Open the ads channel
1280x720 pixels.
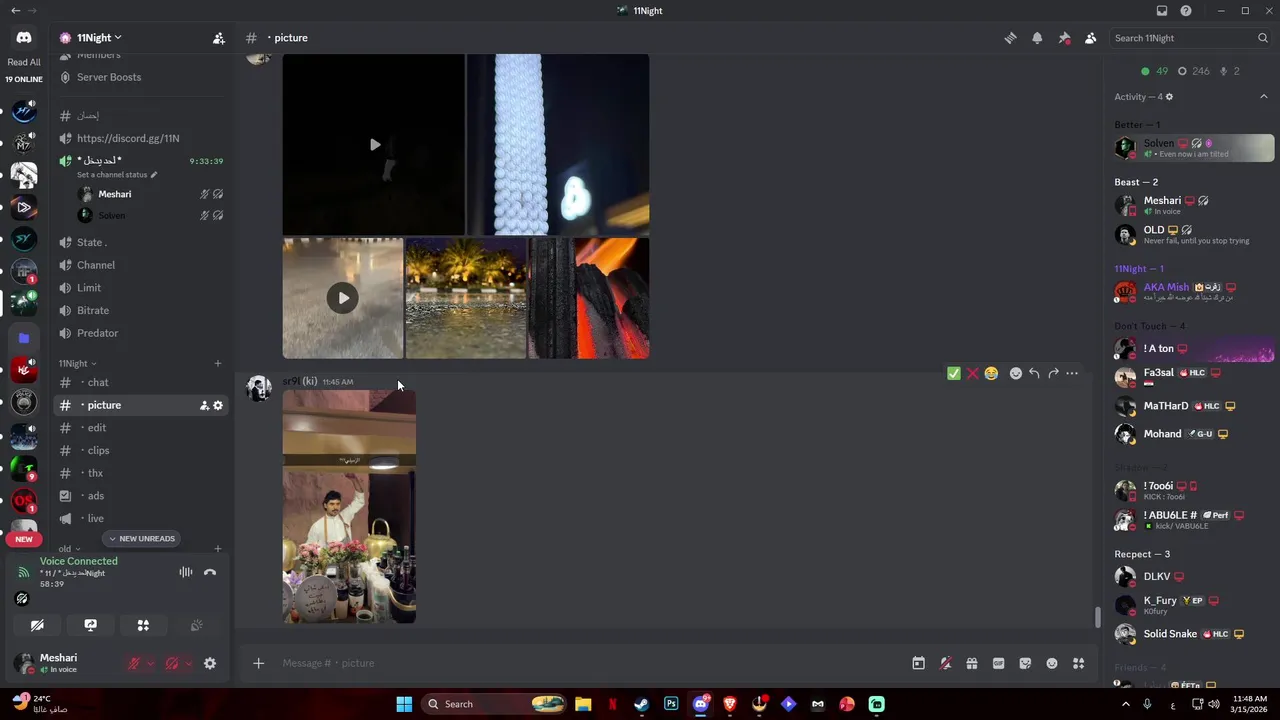(x=140, y=496)
